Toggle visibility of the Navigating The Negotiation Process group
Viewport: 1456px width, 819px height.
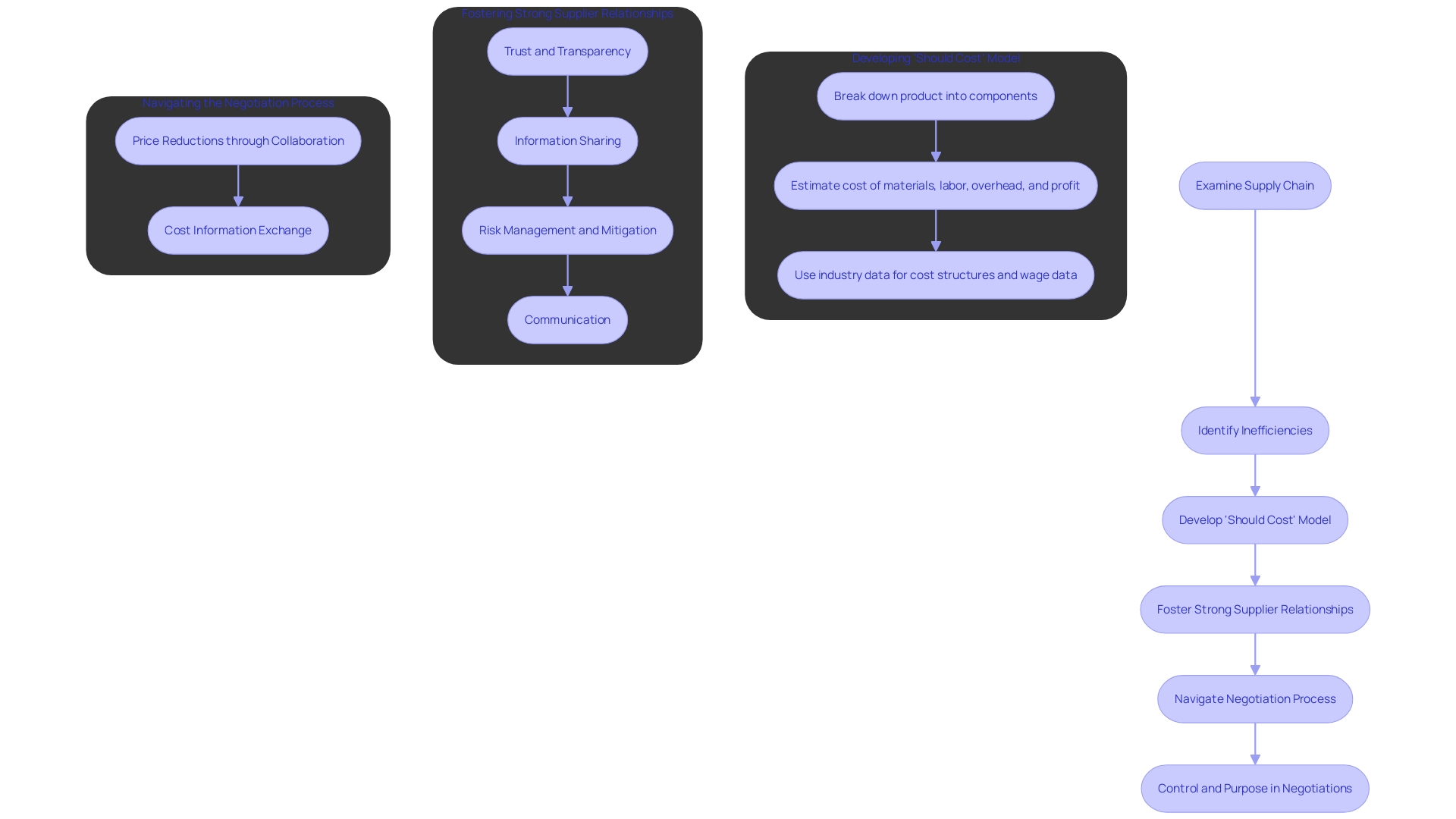pyautogui.click(x=237, y=103)
